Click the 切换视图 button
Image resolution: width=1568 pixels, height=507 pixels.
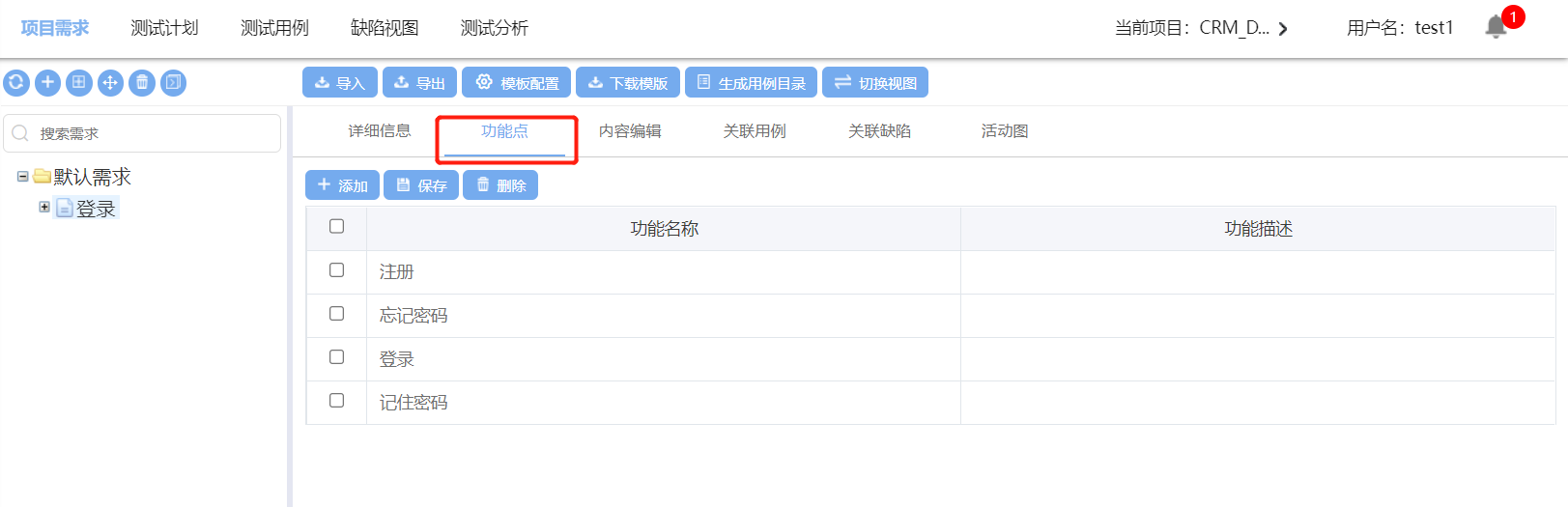click(x=875, y=83)
